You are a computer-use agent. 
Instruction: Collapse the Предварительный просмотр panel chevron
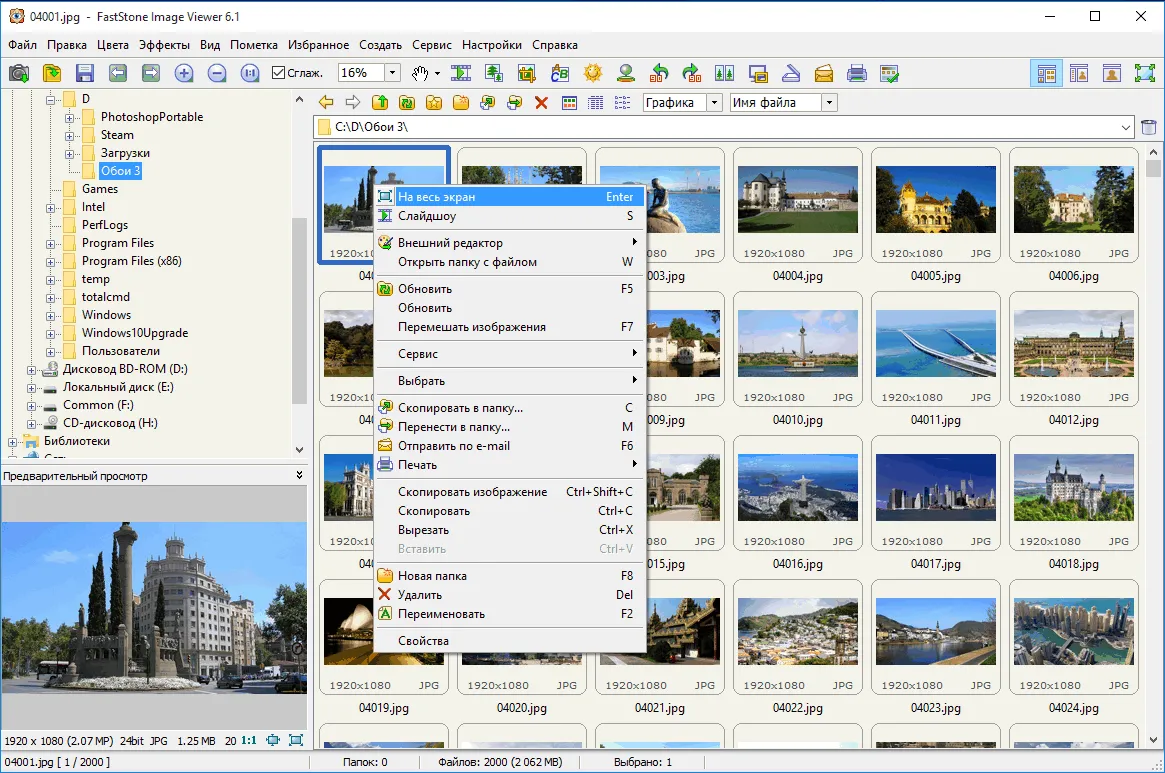pyautogui.click(x=299, y=475)
